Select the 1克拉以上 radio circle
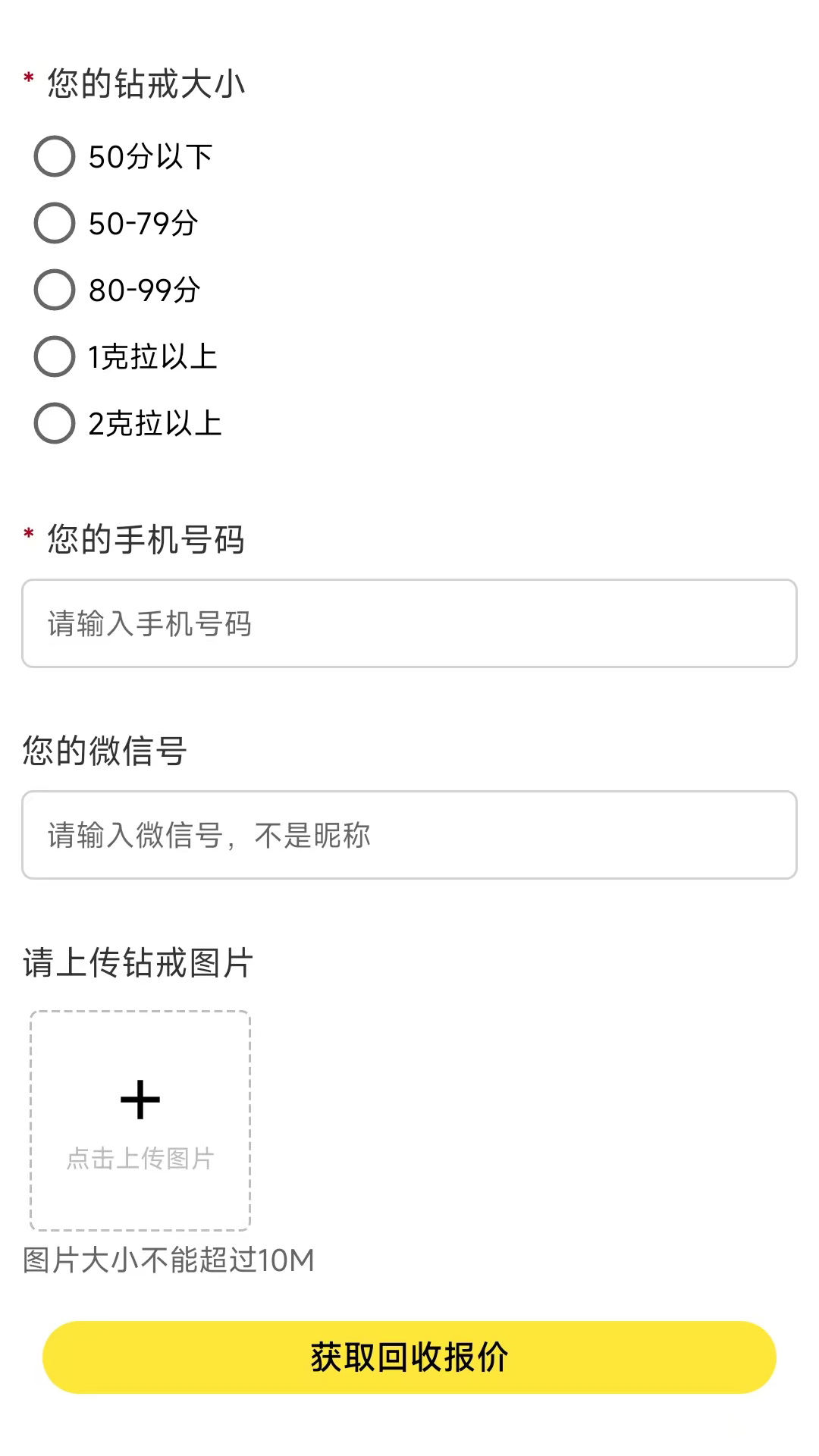This screenshot has width=819, height=1456. pyautogui.click(x=55, y=356)
